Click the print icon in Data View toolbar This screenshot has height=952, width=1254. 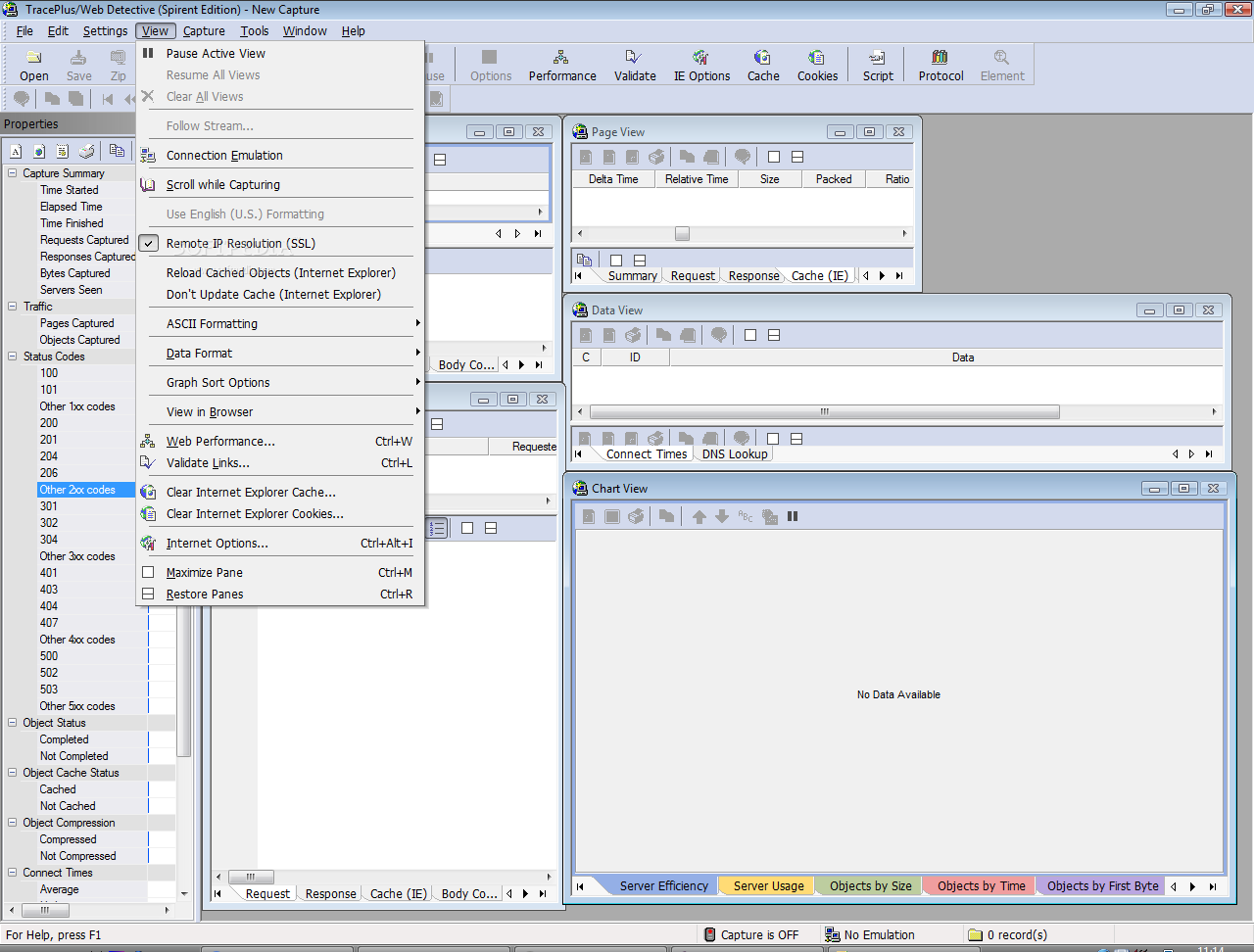pos(633,335)
